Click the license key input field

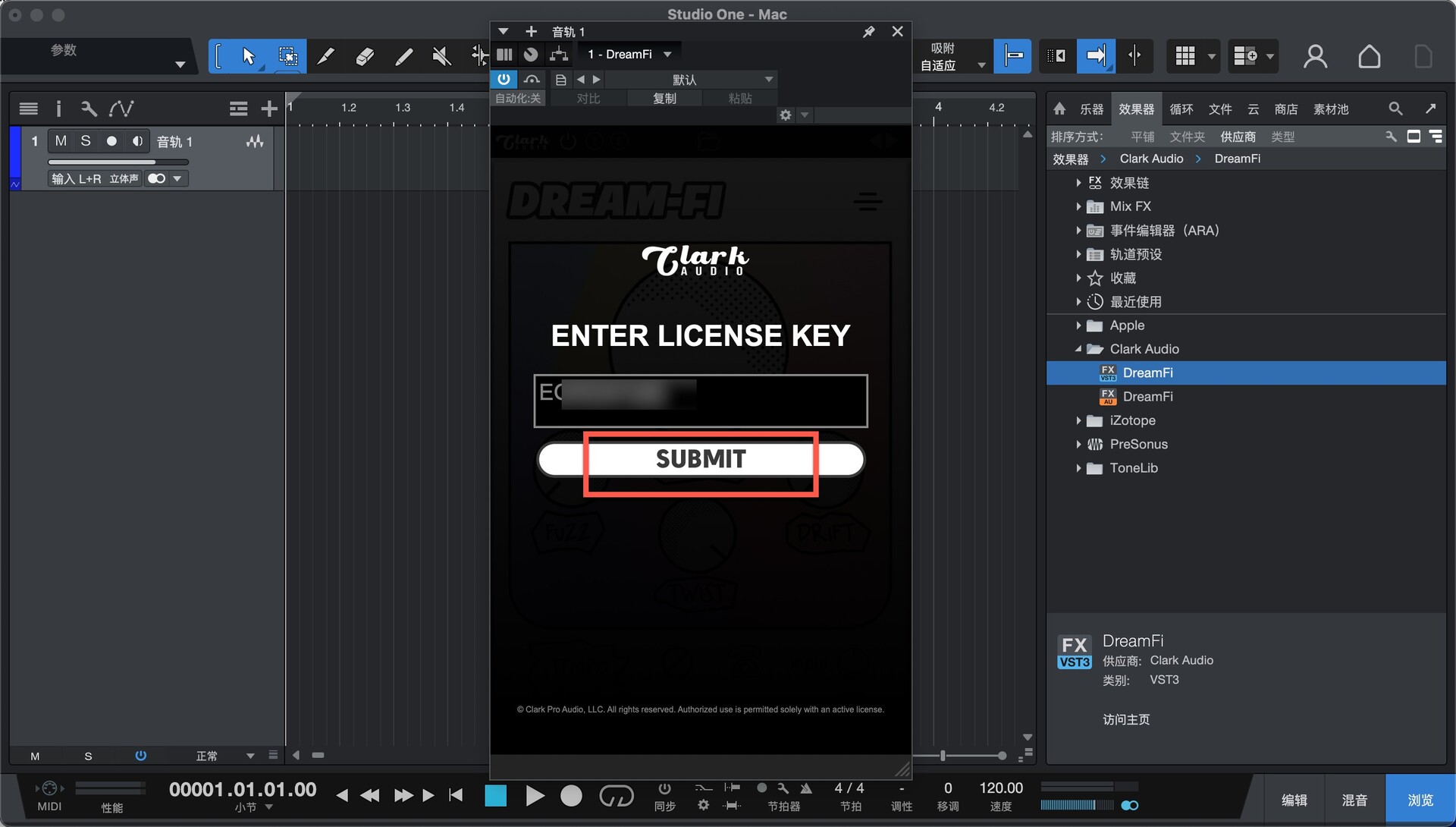pos(701,401)
